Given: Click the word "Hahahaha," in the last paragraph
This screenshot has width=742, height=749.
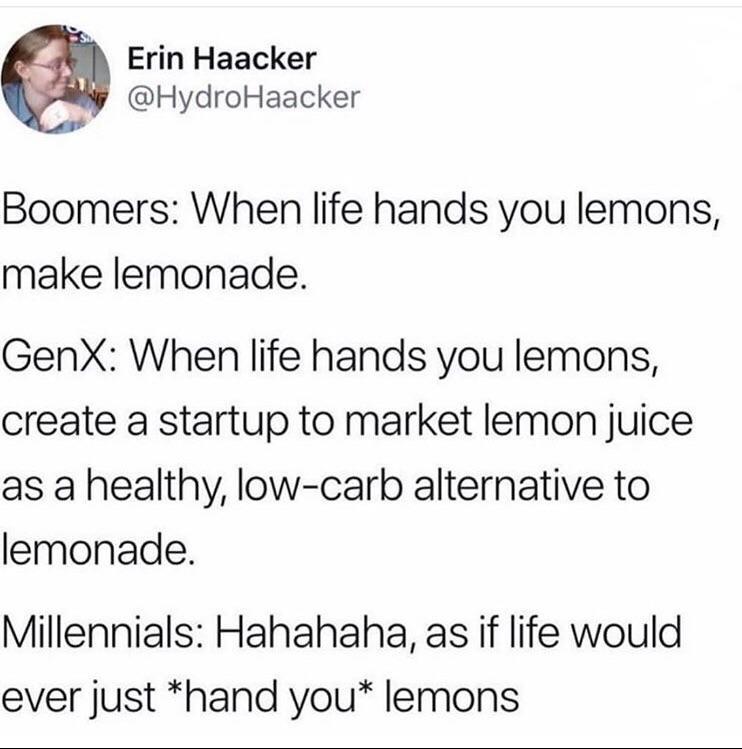Looking at the screenshot, I should tap(316, 632).
